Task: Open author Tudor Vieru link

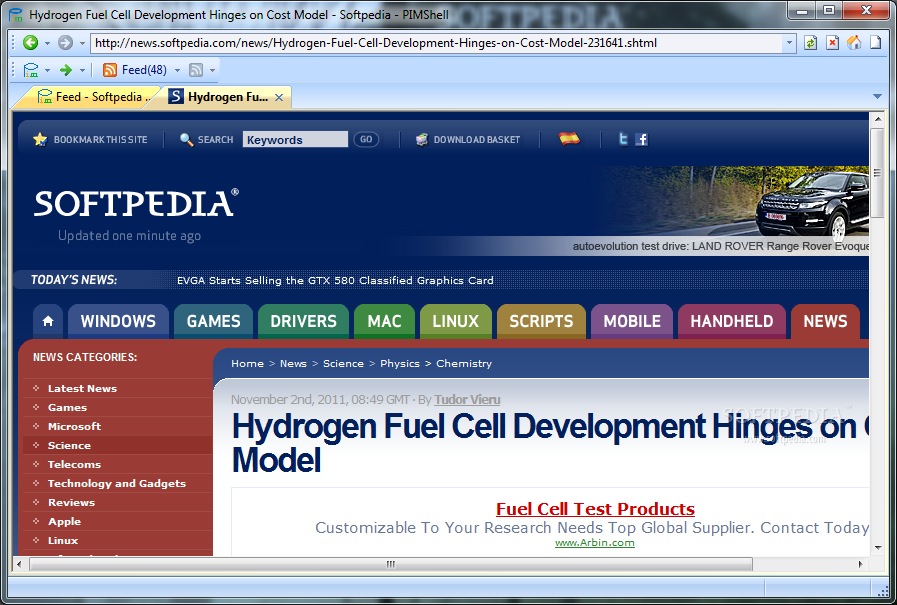Action: tap(467, 400)
